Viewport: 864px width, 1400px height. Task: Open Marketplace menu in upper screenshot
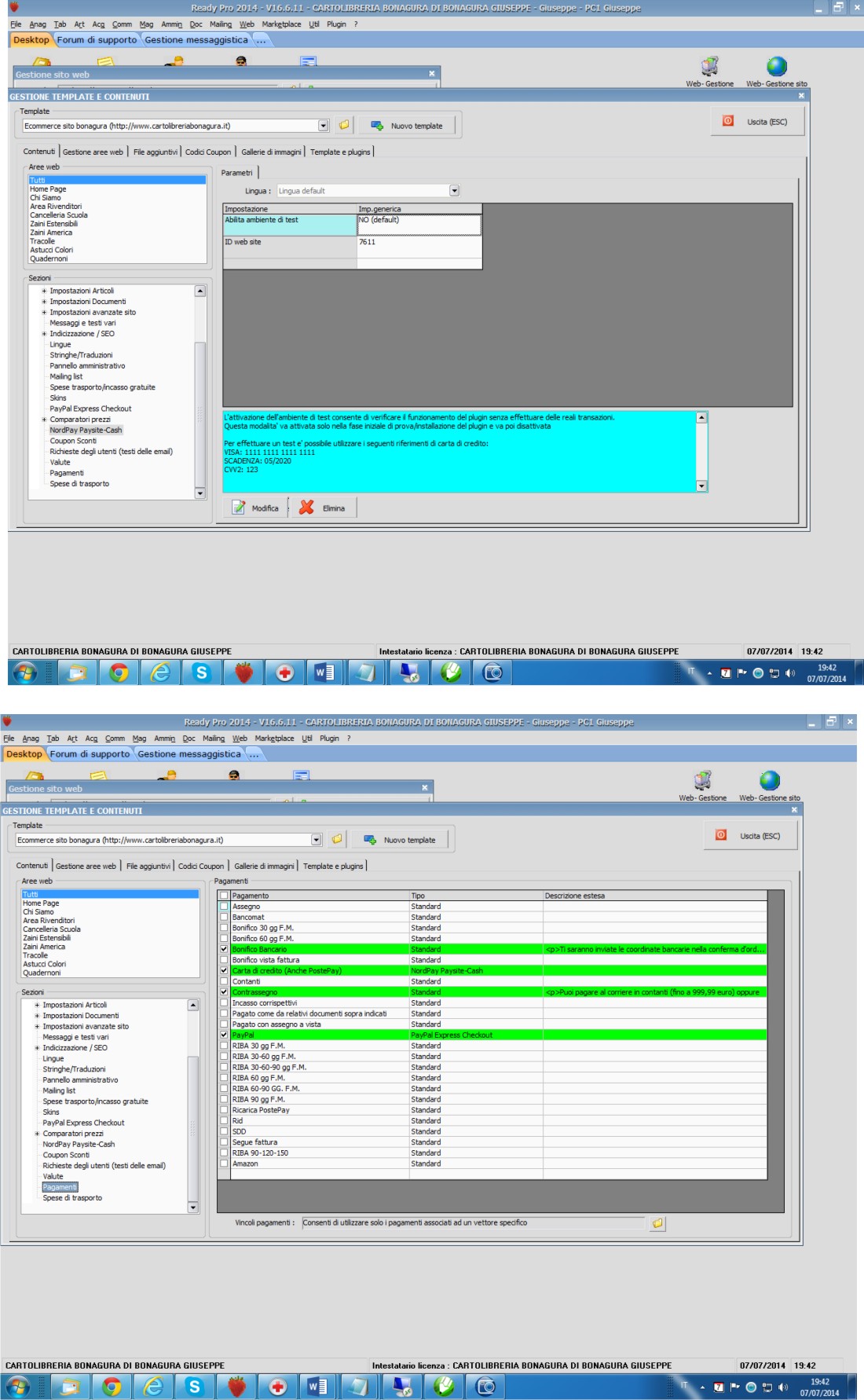281,24
